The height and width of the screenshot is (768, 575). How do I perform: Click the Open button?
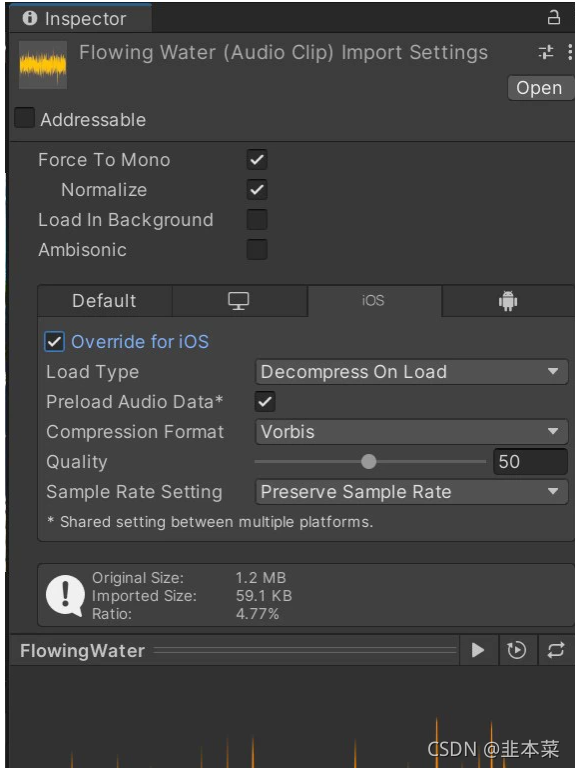(x=539, y=88)
